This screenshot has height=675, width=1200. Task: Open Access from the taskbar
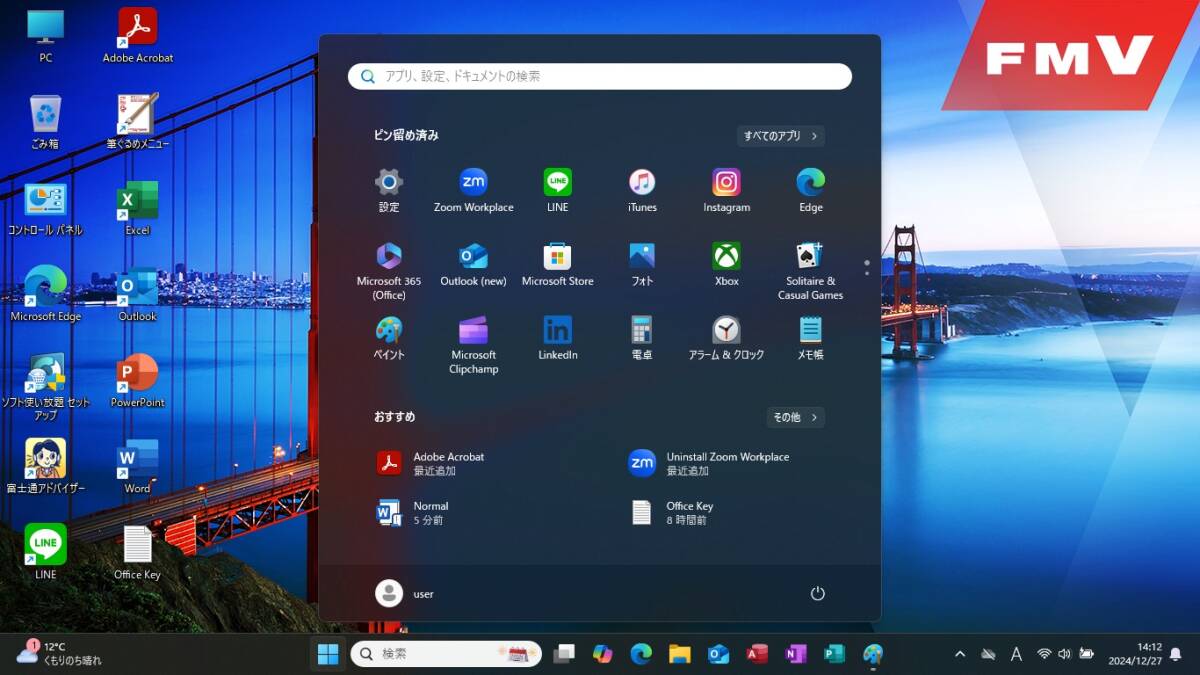pos(757,654)
